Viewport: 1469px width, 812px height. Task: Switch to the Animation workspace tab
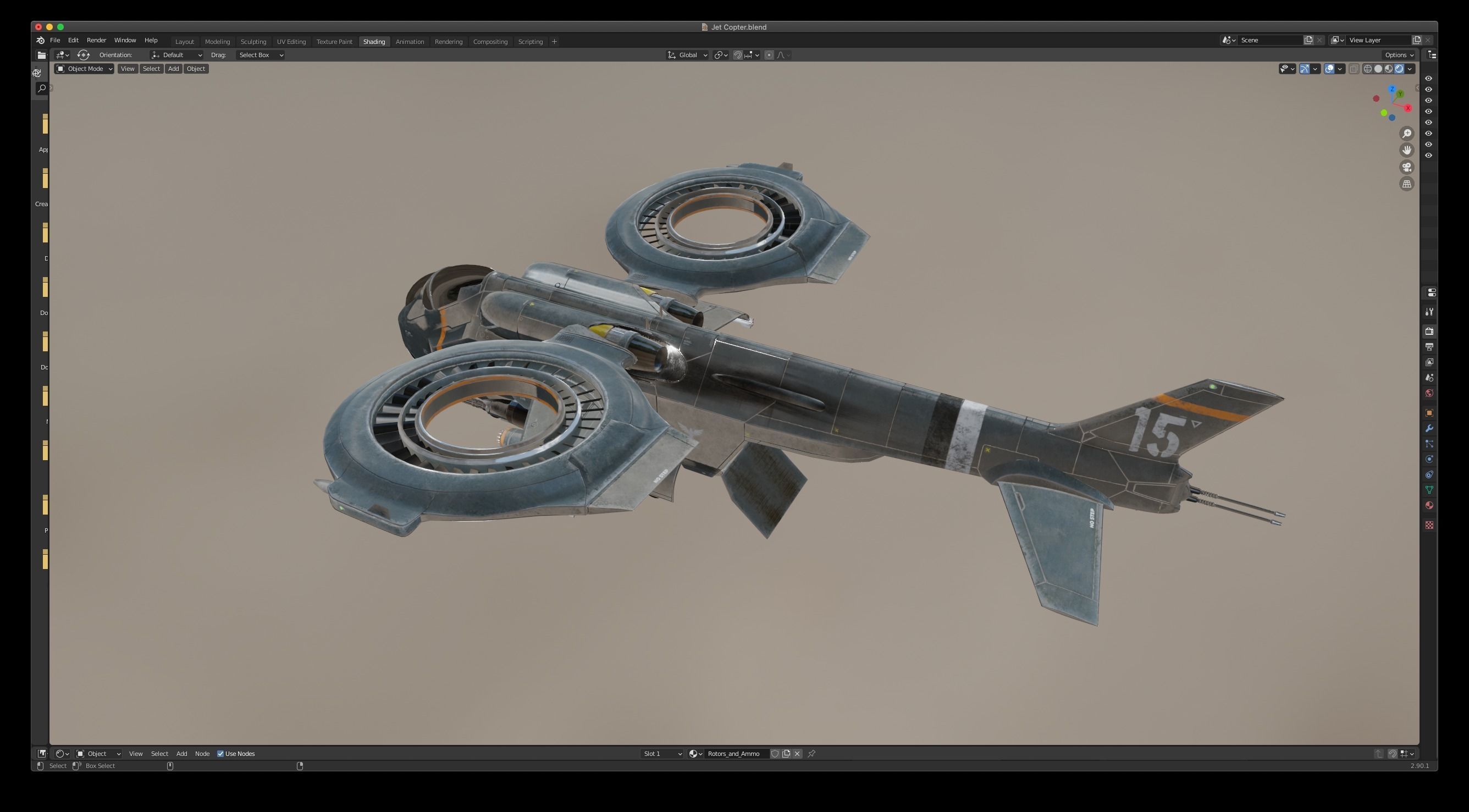click(410, 42)
